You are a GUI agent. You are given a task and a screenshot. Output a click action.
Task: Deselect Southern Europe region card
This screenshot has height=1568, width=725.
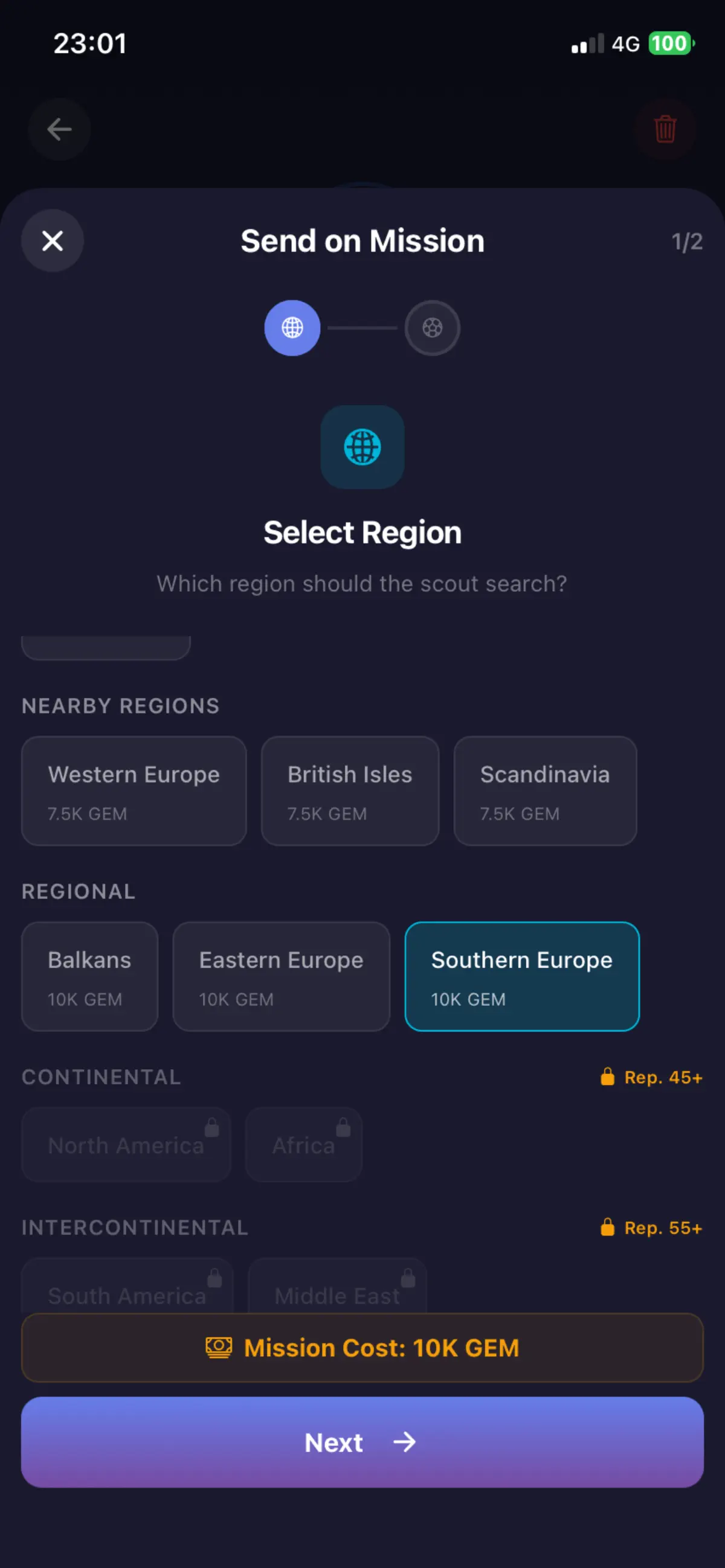pos(522,976)
